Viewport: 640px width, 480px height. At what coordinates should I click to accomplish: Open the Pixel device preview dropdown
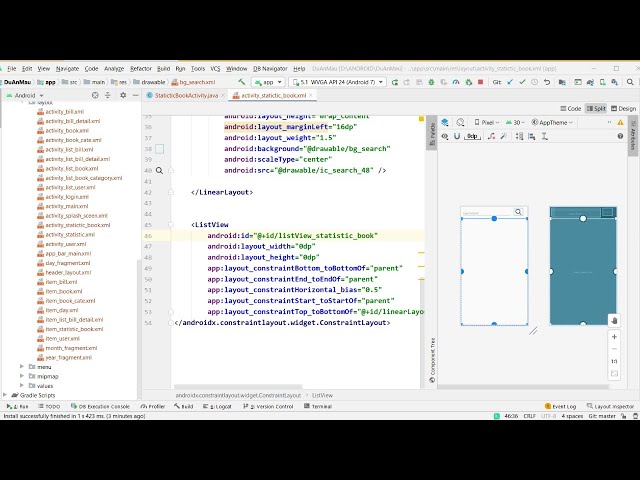487,122
